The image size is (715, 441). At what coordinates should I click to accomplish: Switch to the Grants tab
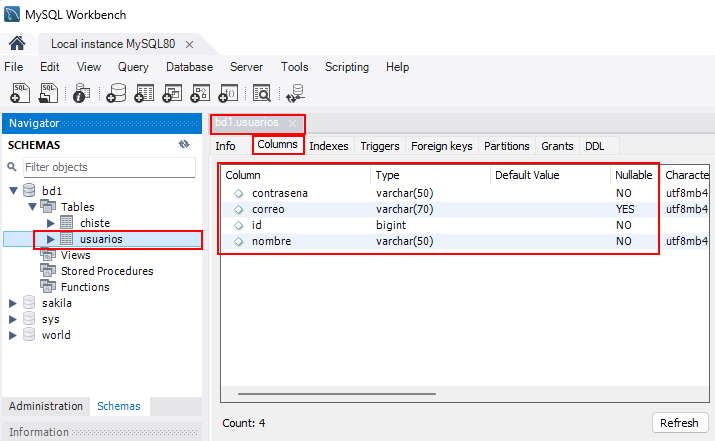[557, 146]
